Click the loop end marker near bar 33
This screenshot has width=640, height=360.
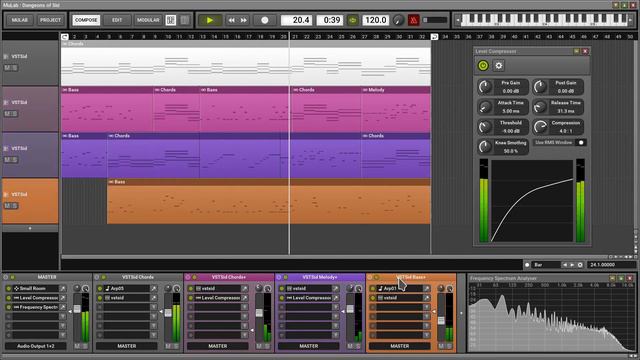[434, 37]
